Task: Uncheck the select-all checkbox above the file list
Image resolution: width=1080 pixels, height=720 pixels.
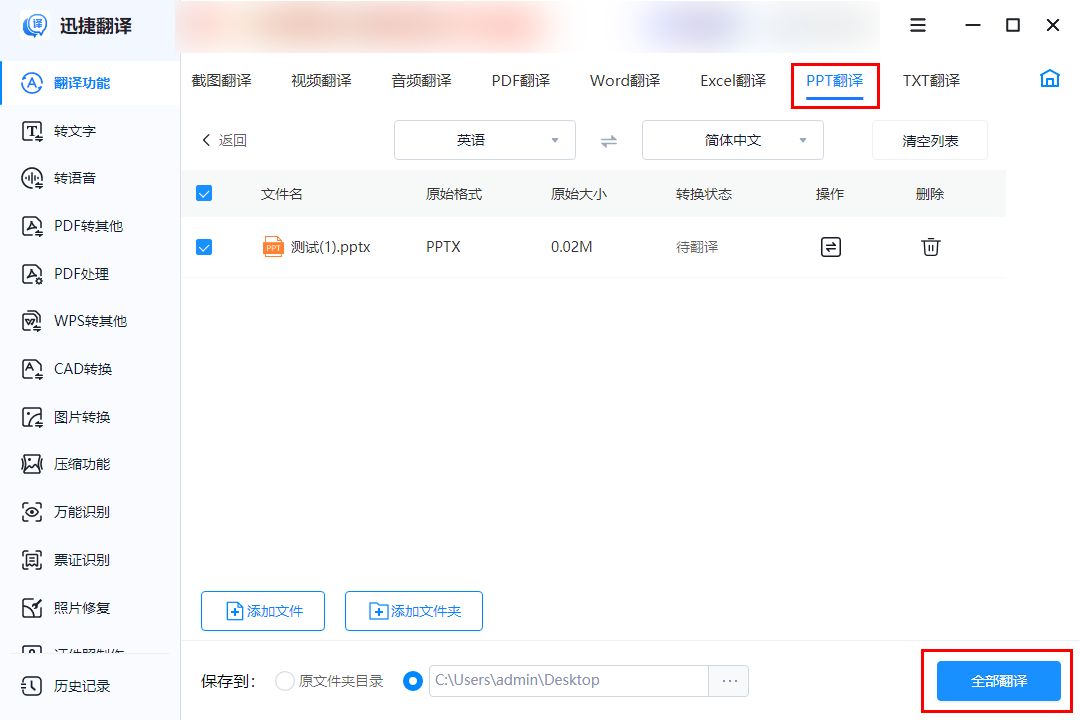Action: [x=204, y=193]
